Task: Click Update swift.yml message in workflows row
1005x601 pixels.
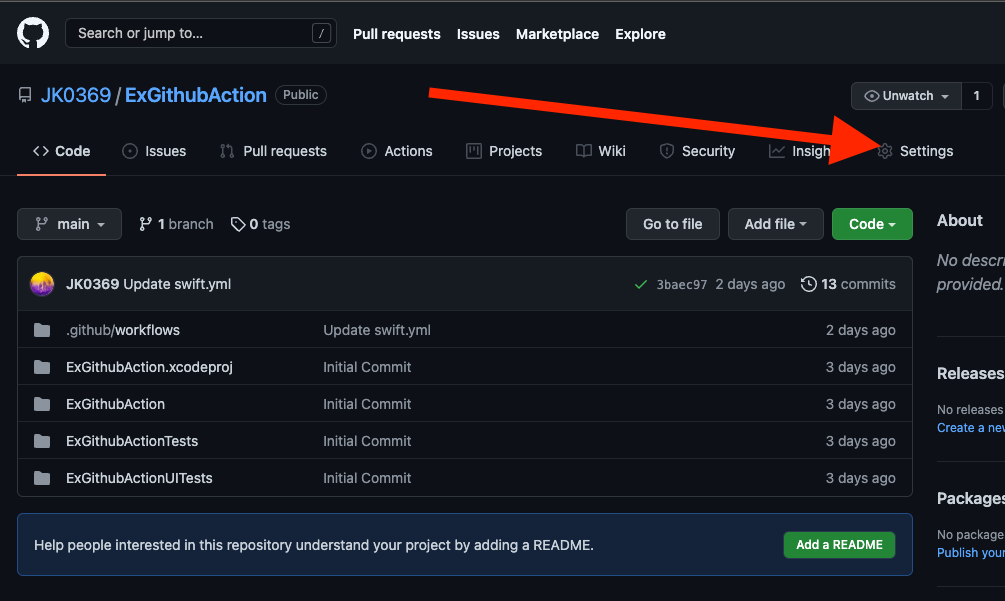Action: [377, 330]
